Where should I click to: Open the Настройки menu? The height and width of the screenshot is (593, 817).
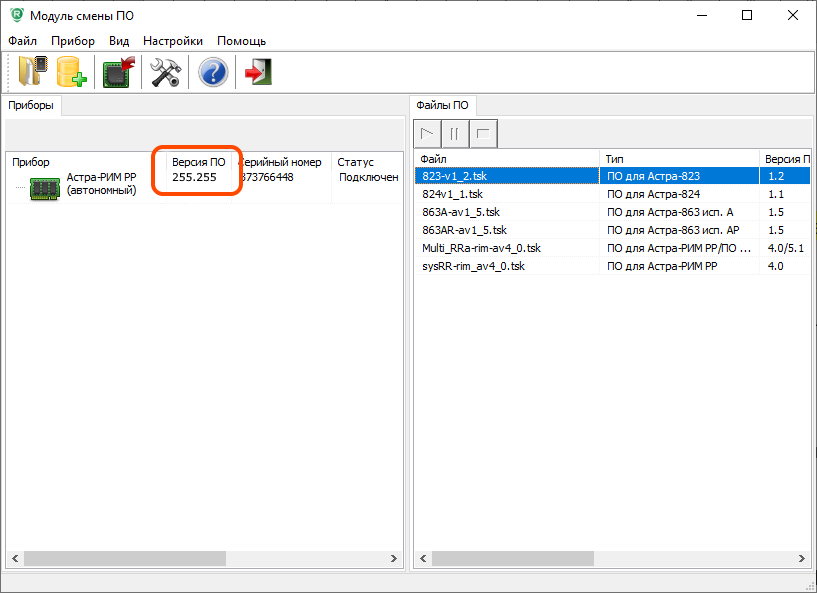click(x=172, y=41)
